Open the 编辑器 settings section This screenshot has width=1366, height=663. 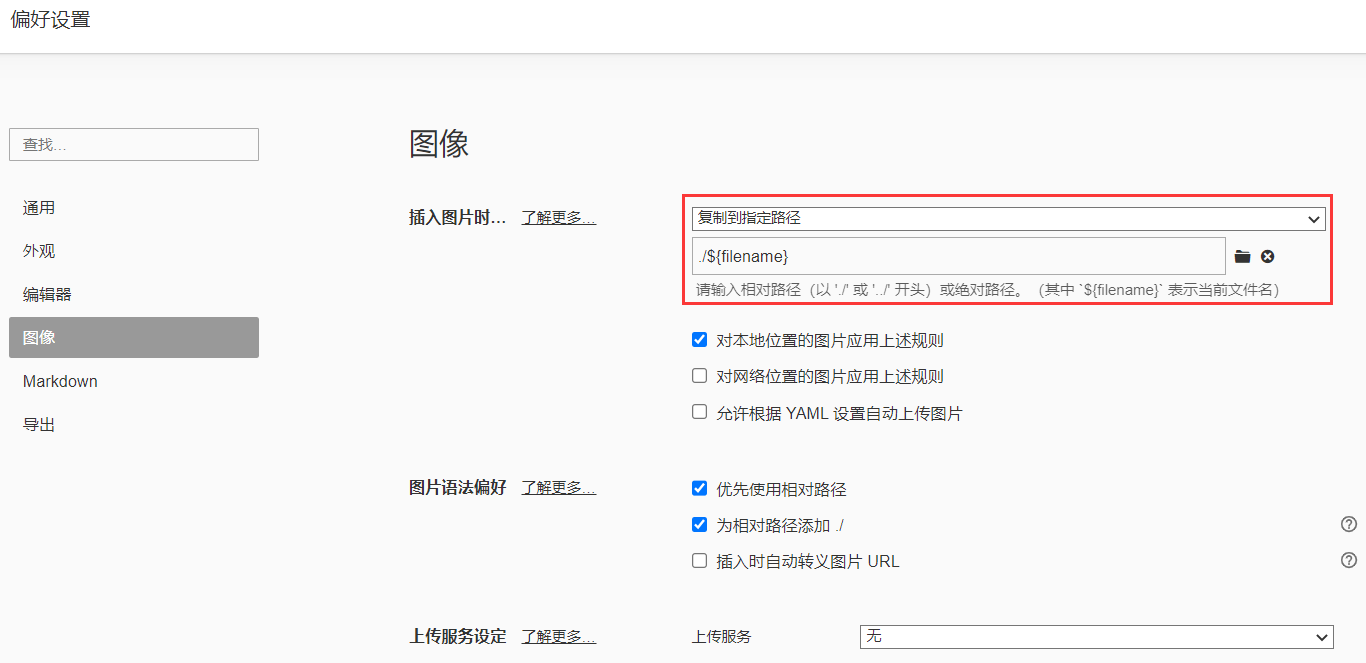[134, 295]
